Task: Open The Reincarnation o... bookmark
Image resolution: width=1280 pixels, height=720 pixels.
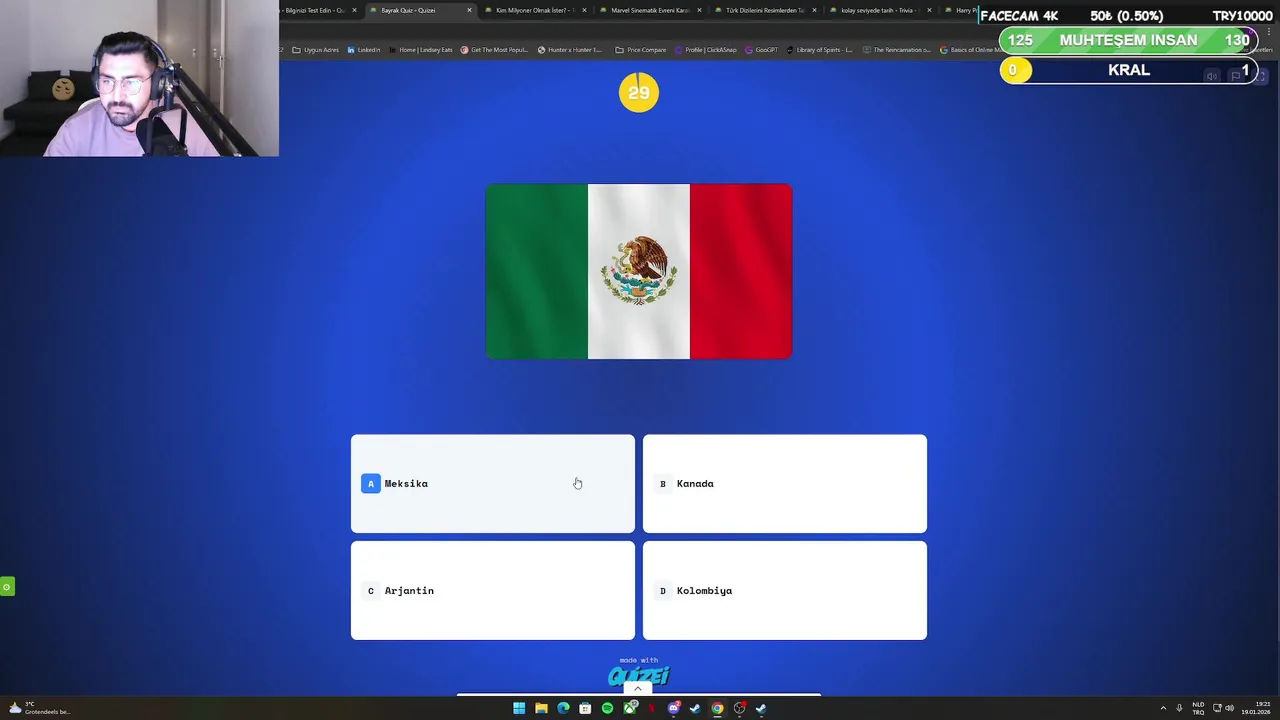Action: (896, 50)
